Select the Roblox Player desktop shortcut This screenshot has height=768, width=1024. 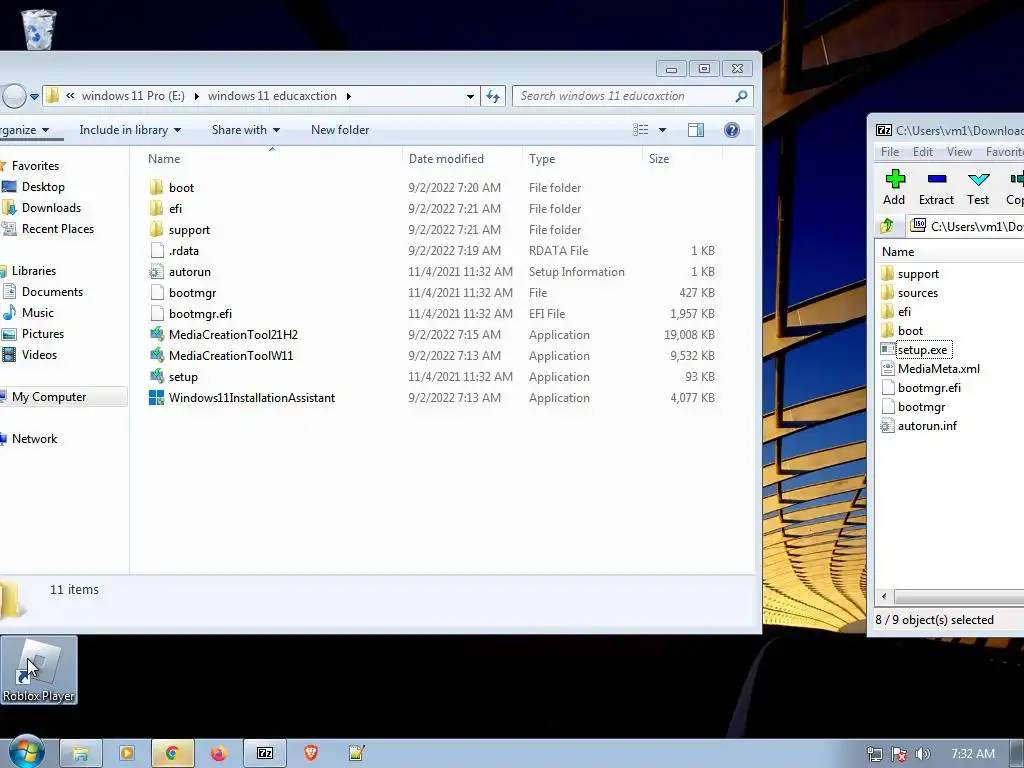(x=39, y=671)
